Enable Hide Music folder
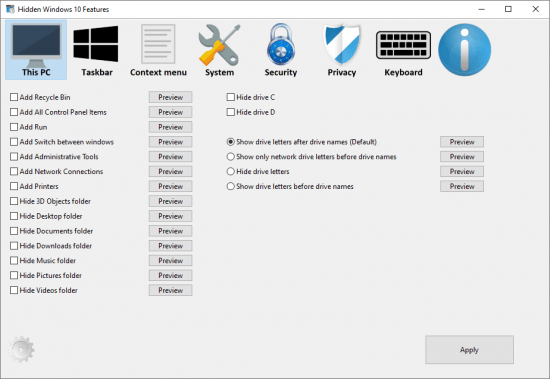Screen dimensions: 550x379 [x=14, y=260]
